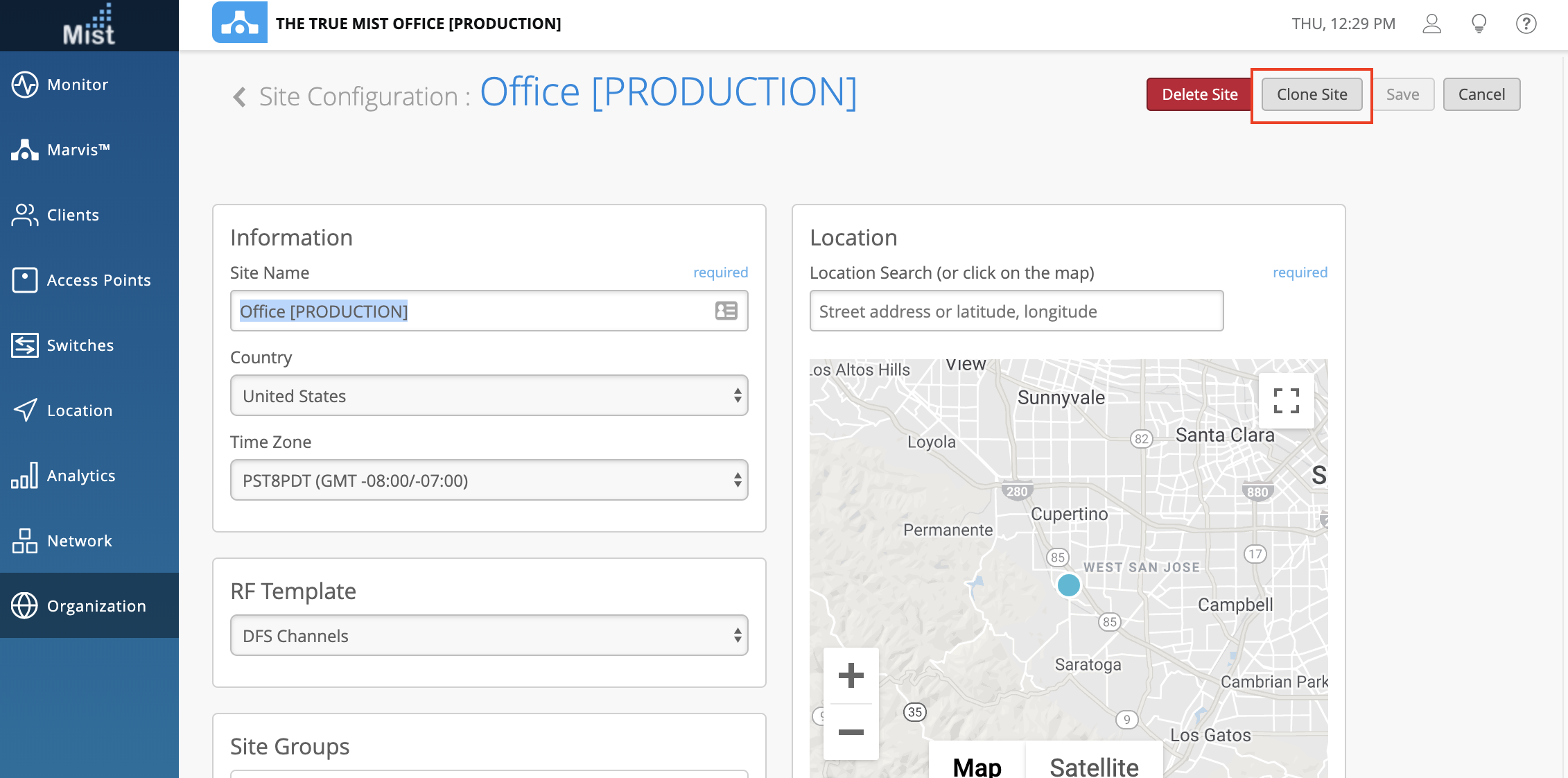This screenshot has height=778, width=1568.
Task: Open the Switches sidebar icon
Action: click(x=25, y=345)
